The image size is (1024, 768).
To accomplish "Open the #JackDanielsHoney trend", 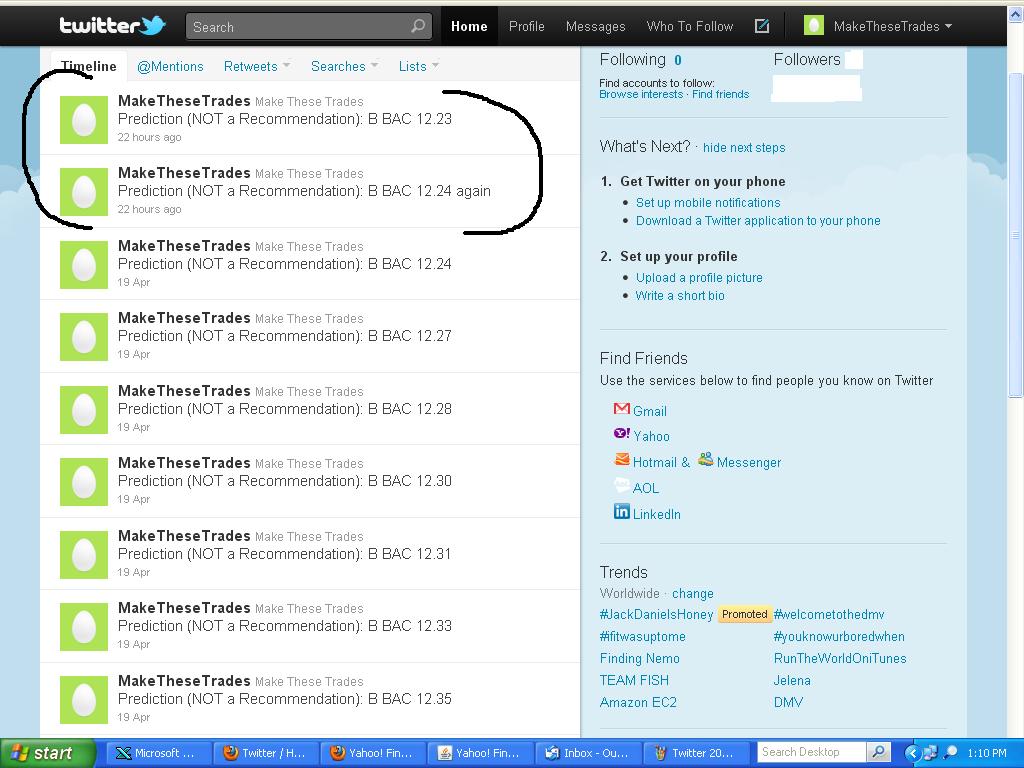I will pyautogui.click(x=656, y=615).
